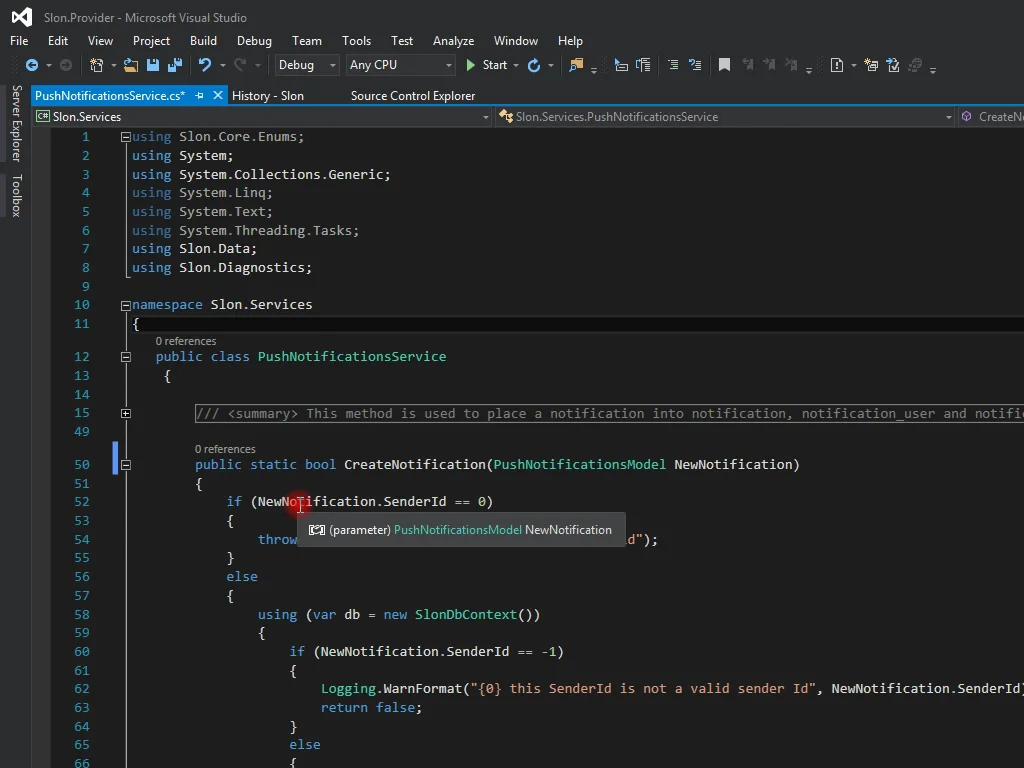The image size is (1024, 768).
Task: Click the Navigate Forward arrow icon
Action: tap(65, 65)
